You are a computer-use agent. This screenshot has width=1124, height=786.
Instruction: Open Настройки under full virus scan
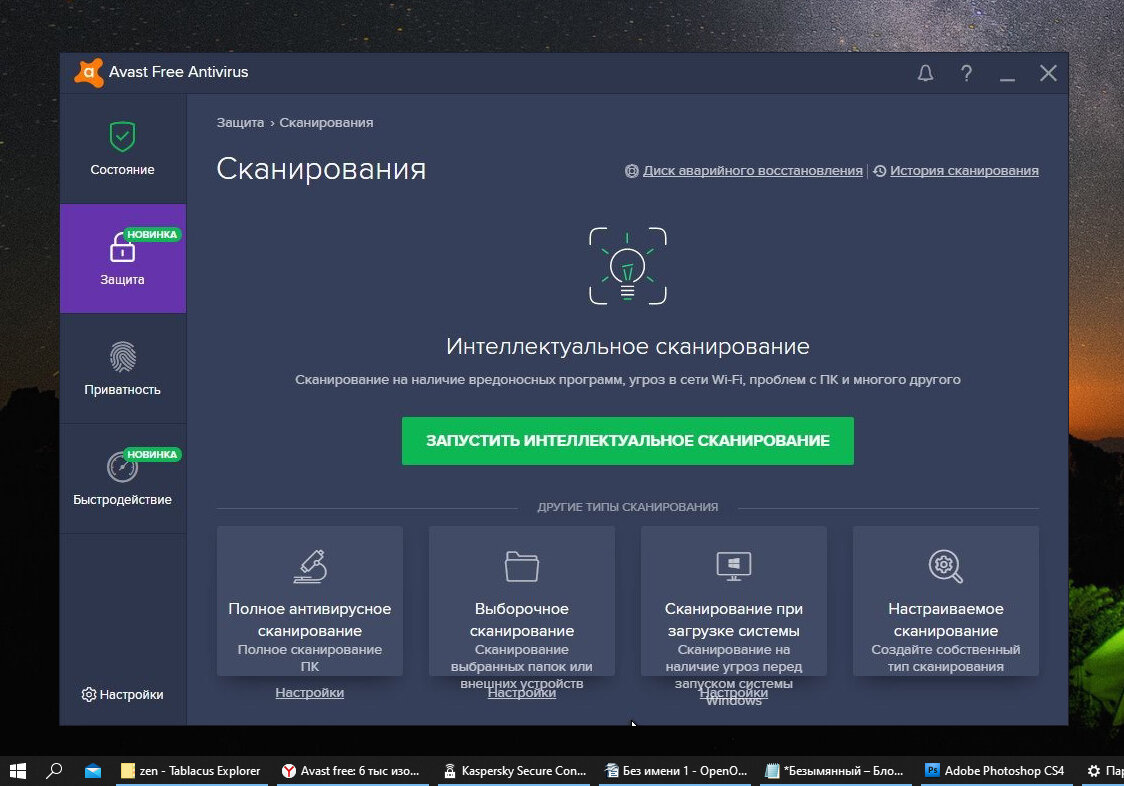tap(310, 693)
